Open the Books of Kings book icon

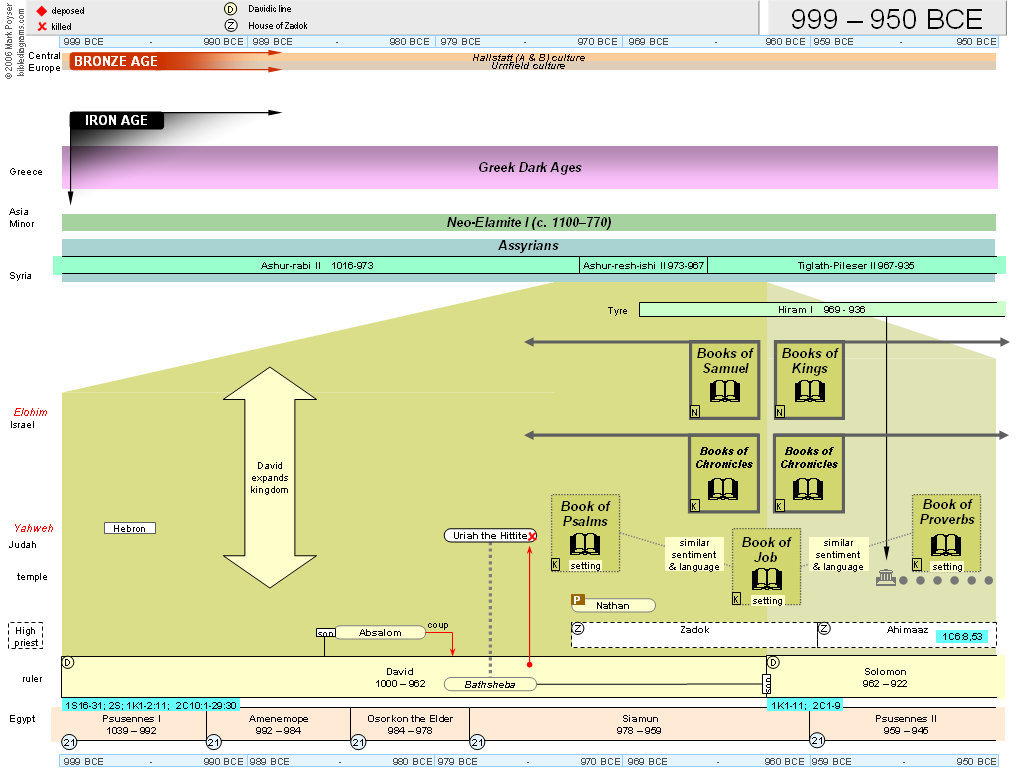tap(809, 391)
